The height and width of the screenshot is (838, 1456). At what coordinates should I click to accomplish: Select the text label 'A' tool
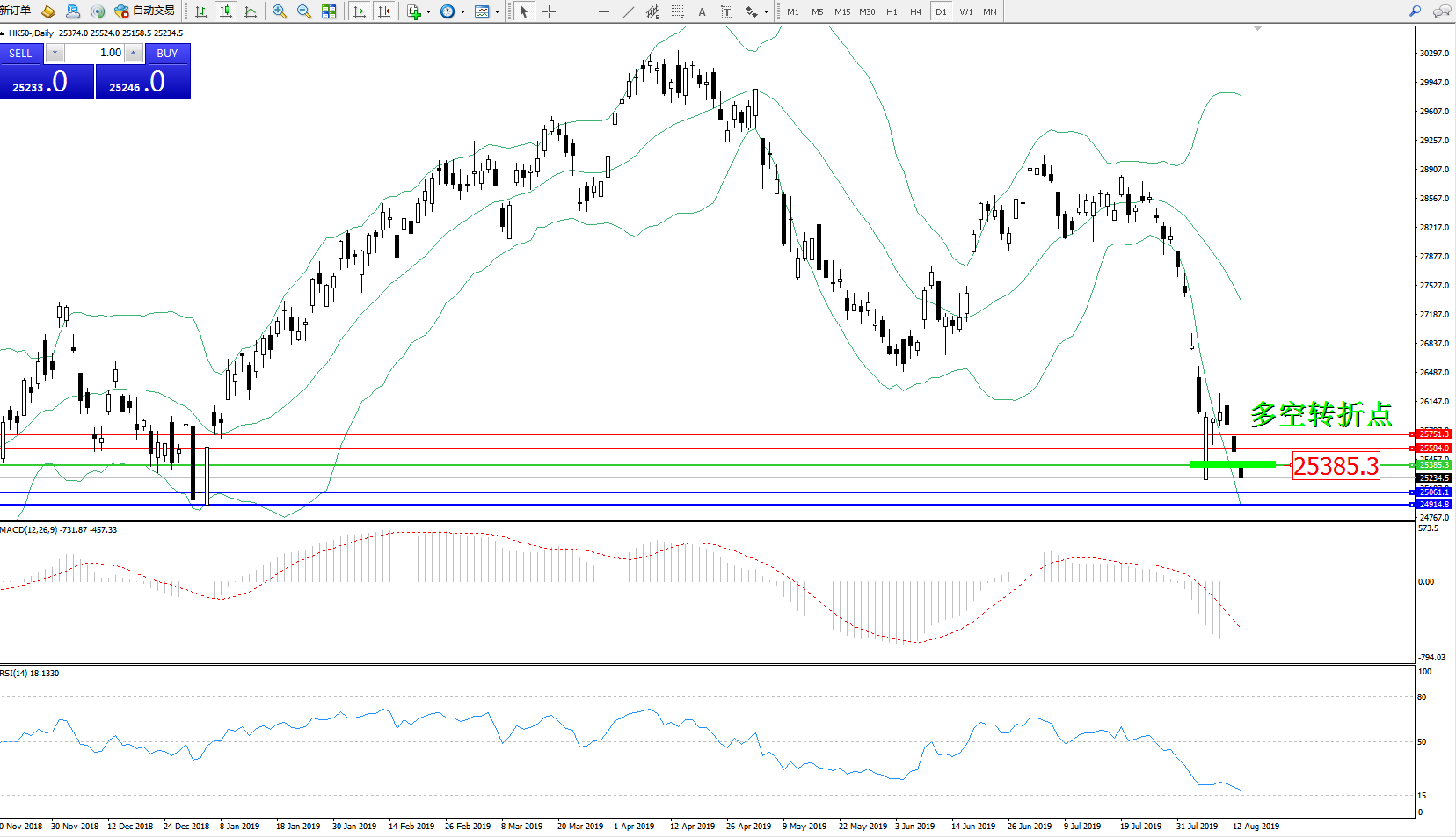tap(702, 11)
